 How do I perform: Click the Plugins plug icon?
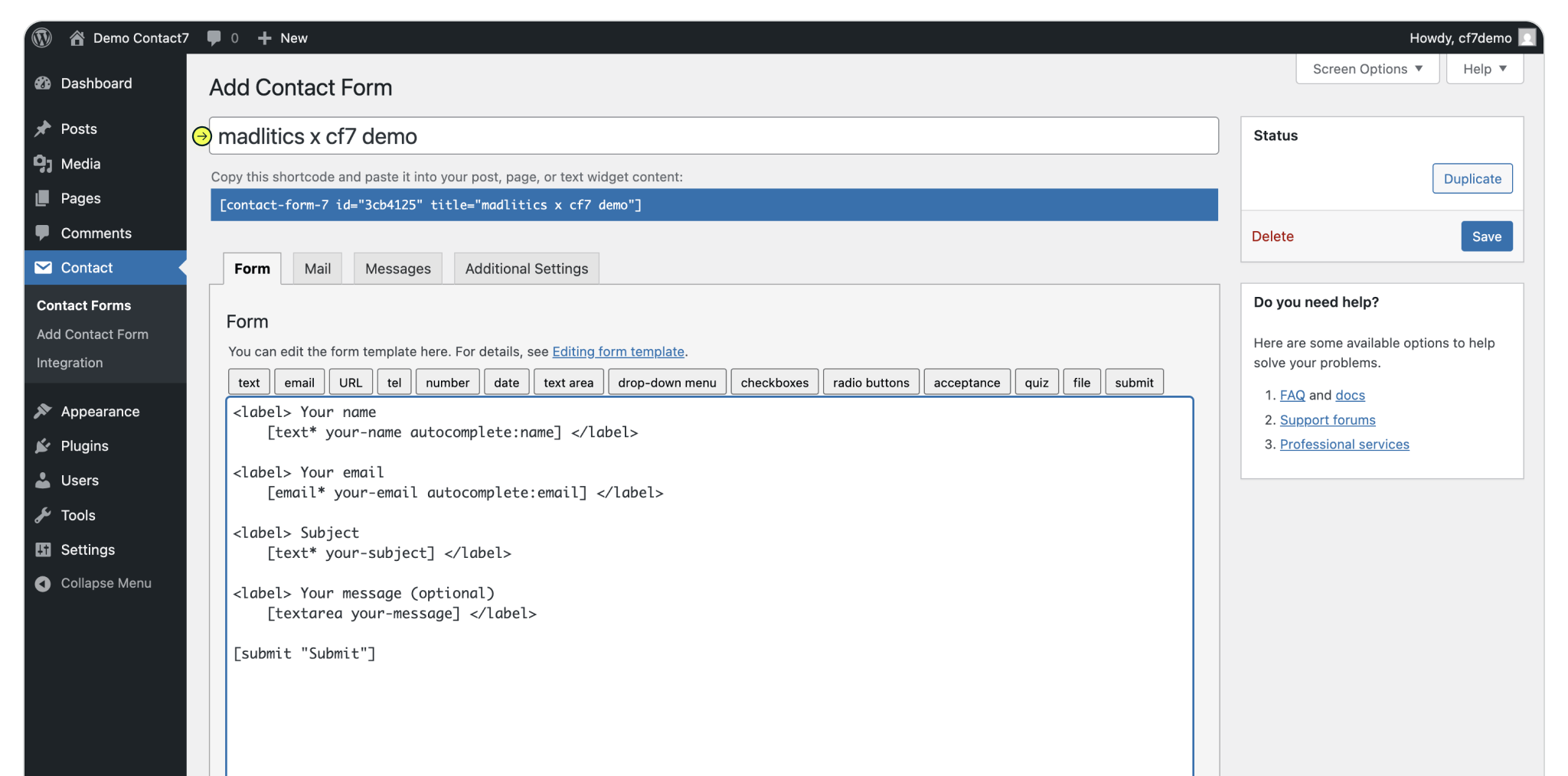pyautogui.click(x=43, y=445)
